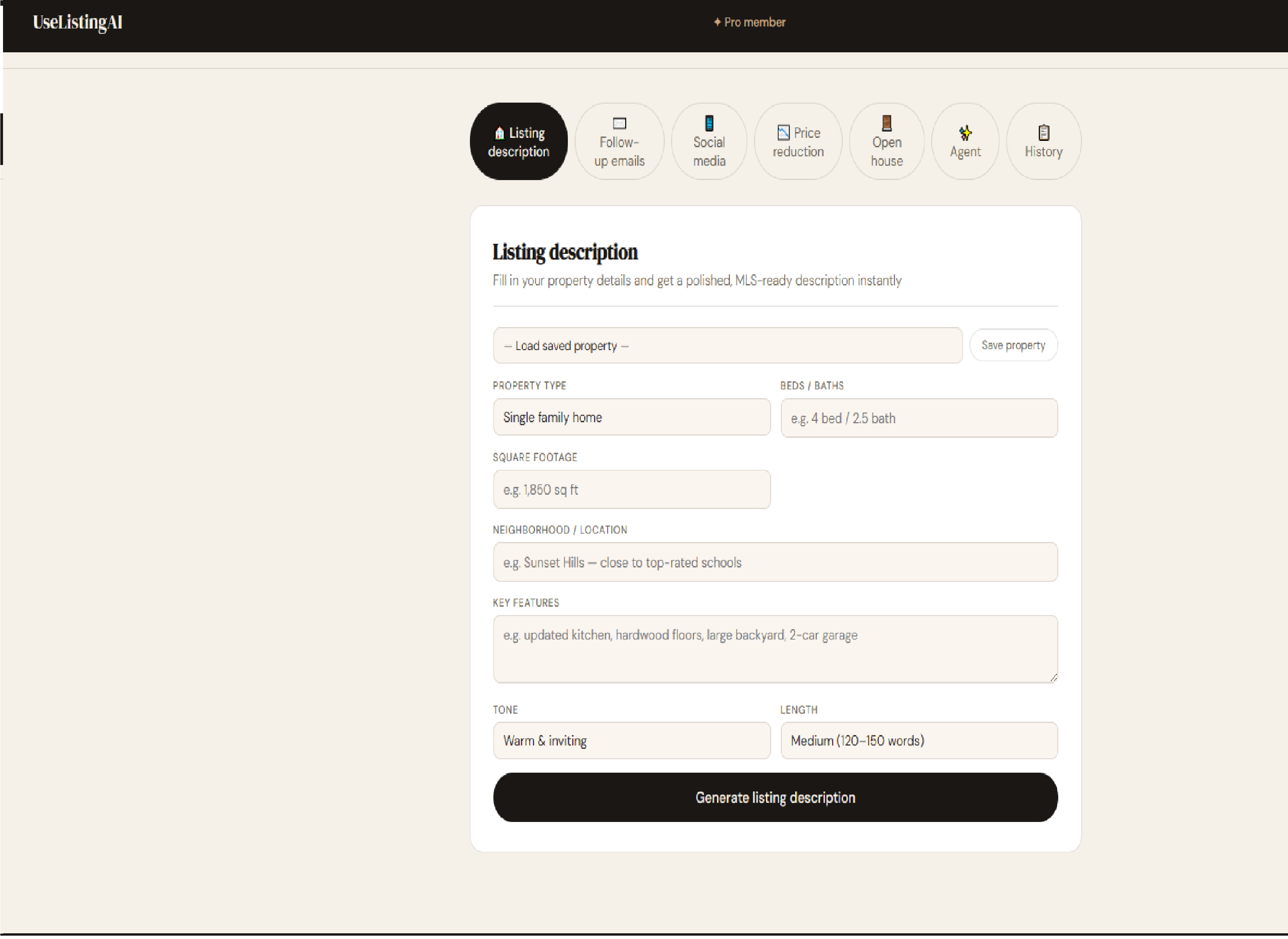Viewport: 1288px width, 939px height.
Task: Click the Save property button
Action: (1014, 345)
